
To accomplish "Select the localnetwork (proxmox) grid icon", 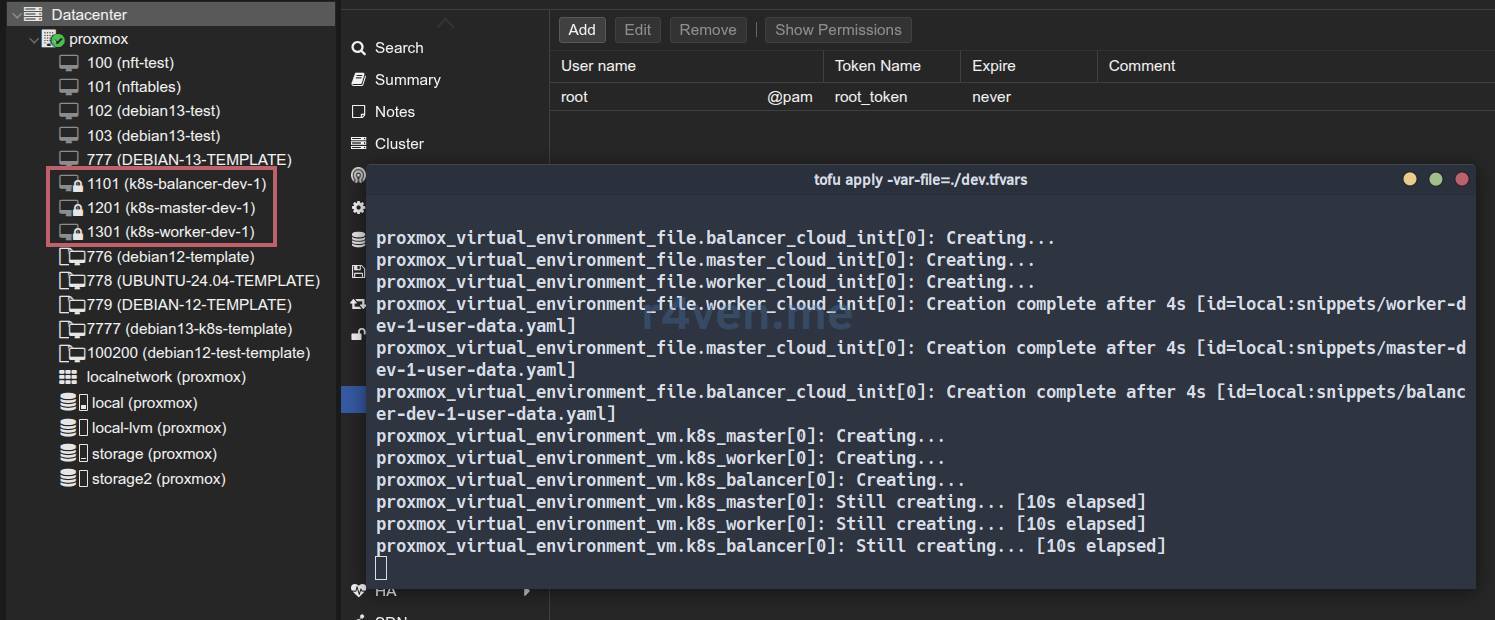I will [68, 377].
